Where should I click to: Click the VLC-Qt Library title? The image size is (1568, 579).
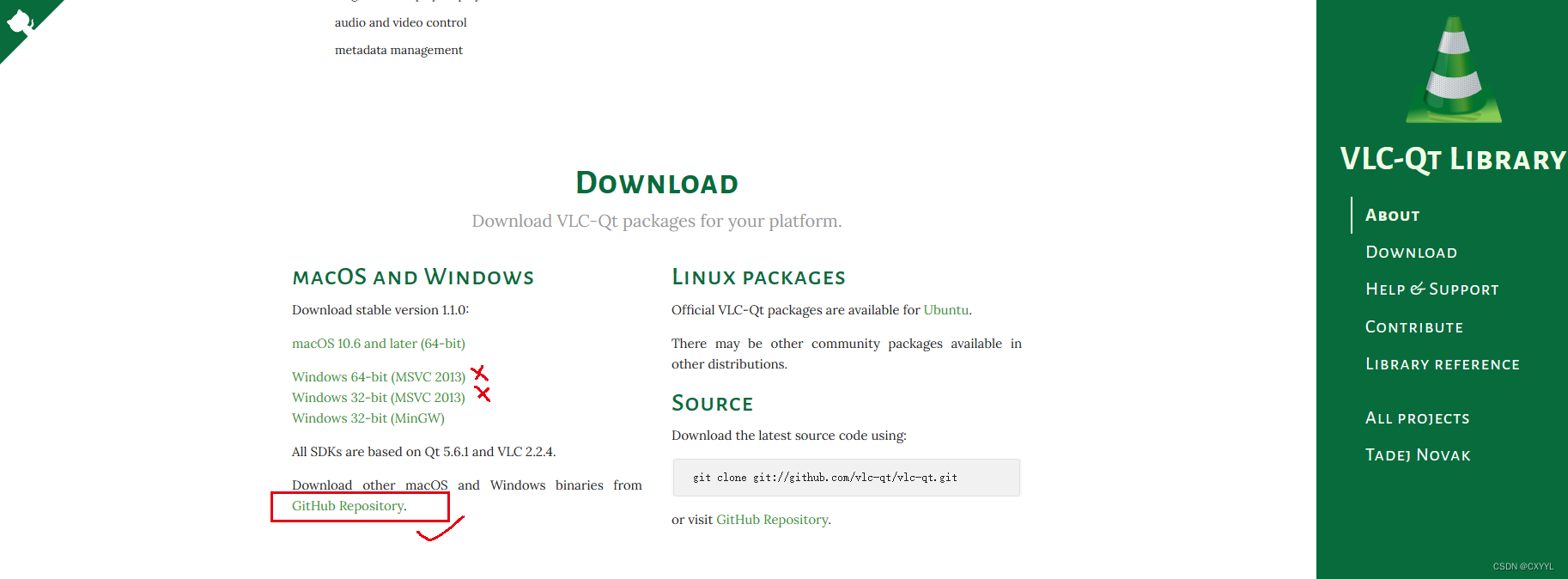tap(1453, 160)
